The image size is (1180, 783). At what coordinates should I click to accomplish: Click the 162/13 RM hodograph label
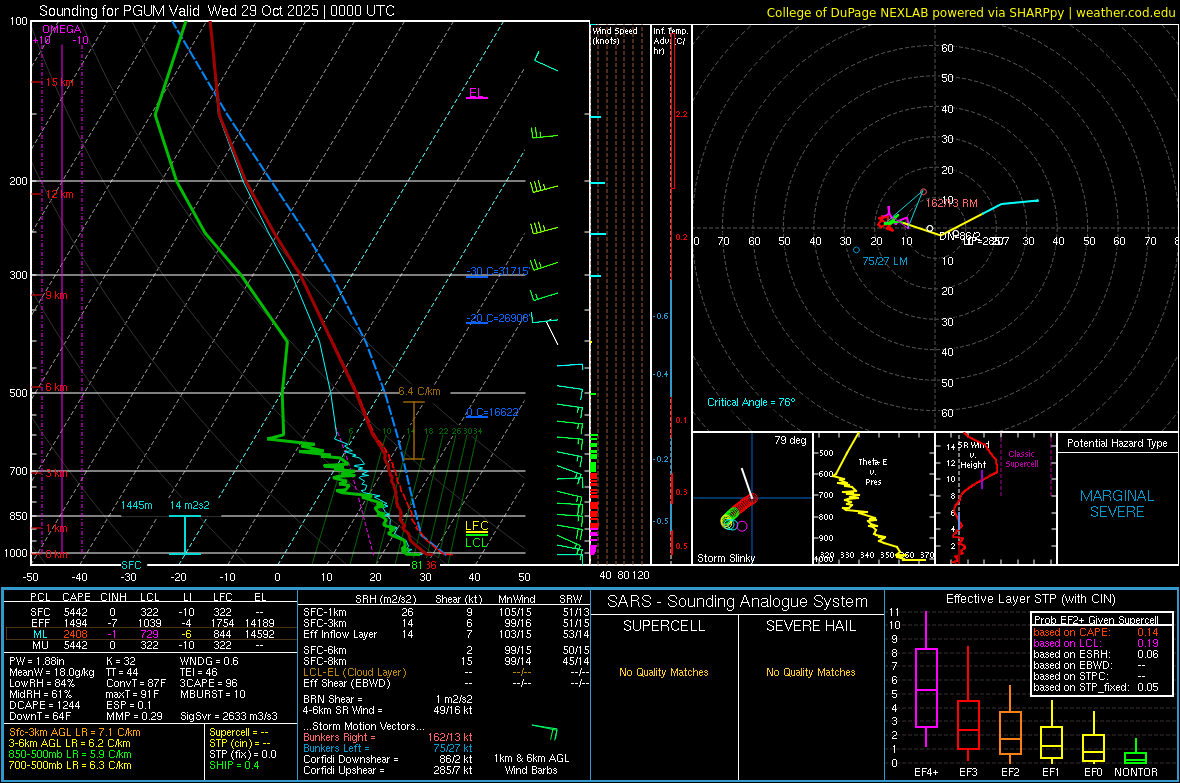pos(951,203)
